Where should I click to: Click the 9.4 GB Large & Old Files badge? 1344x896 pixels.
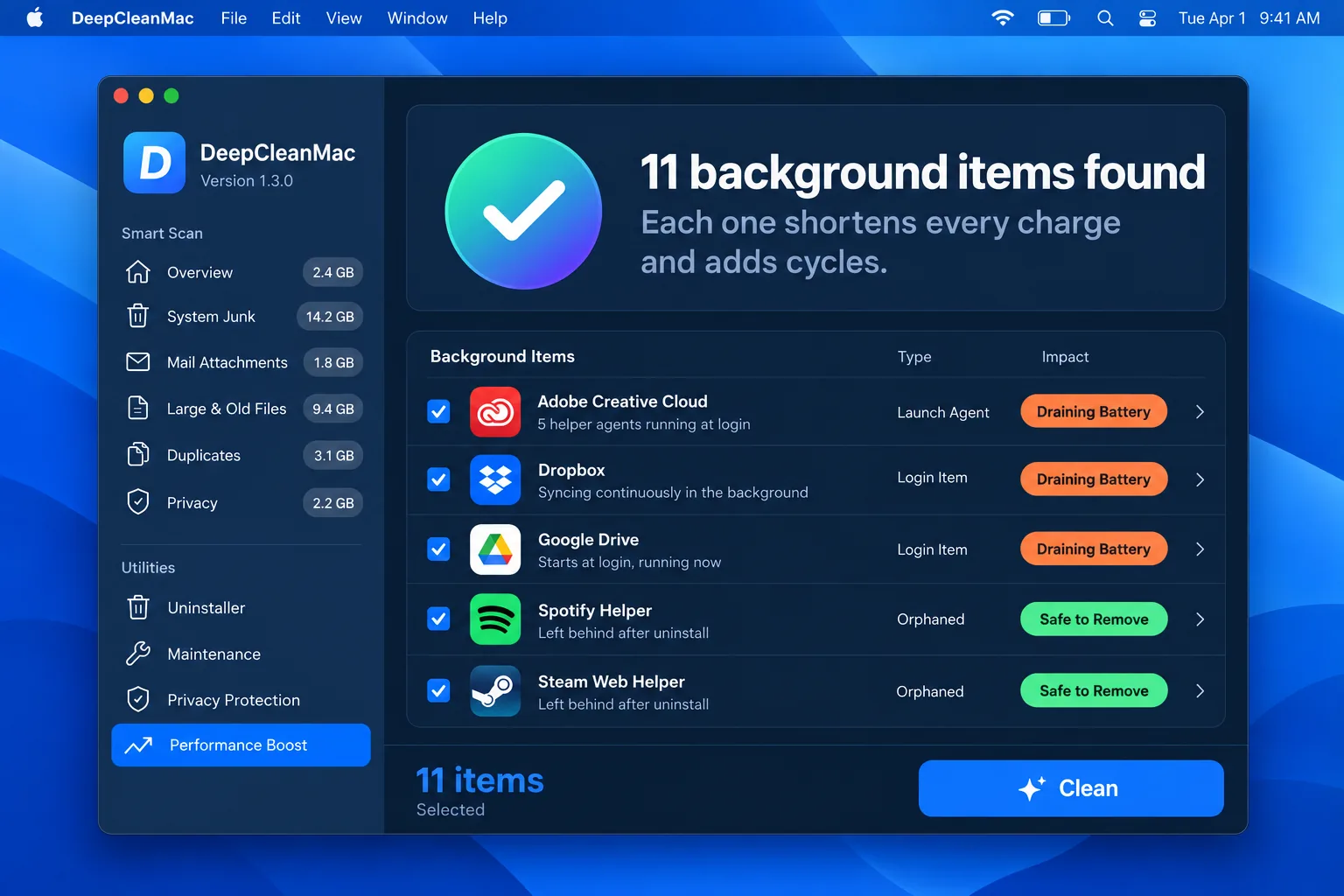pyautogui.click(x=333, y=409)
